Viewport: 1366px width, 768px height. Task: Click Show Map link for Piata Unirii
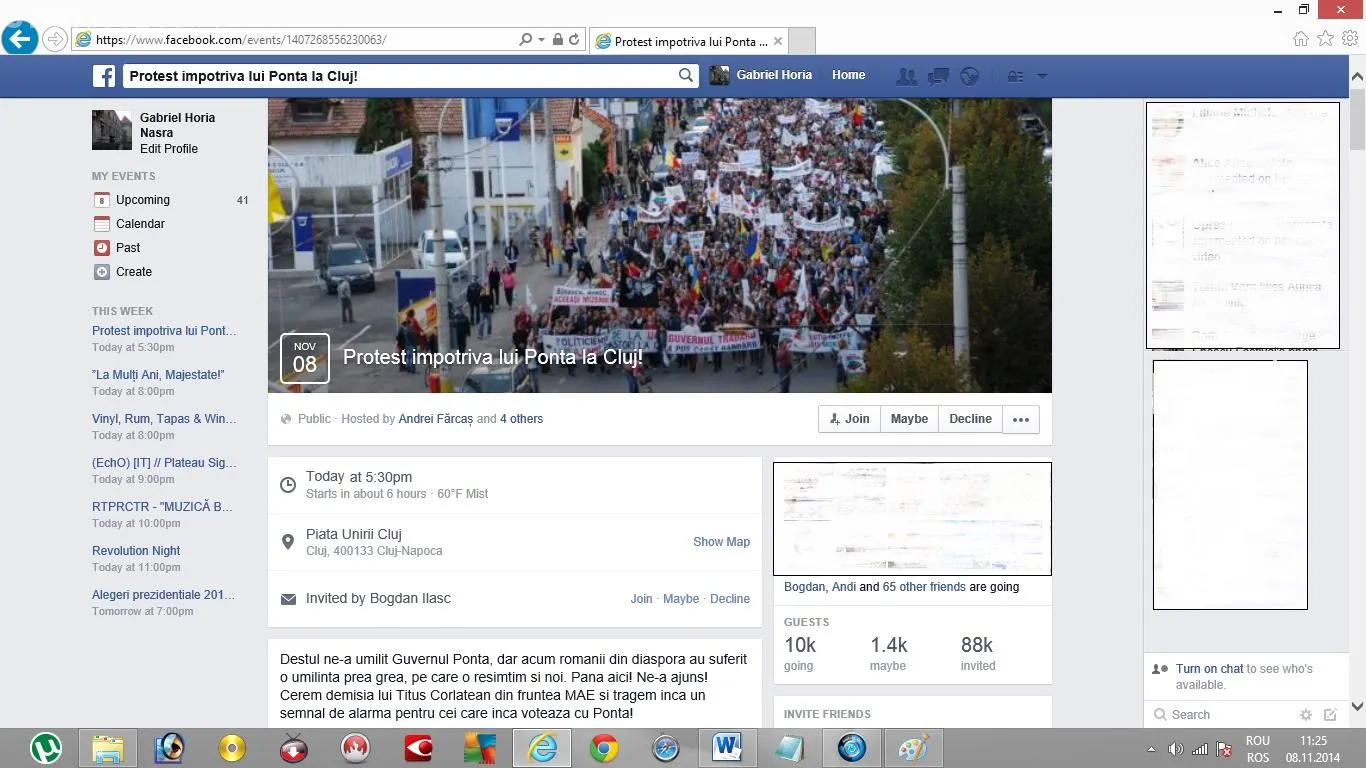tap(721, 542)
